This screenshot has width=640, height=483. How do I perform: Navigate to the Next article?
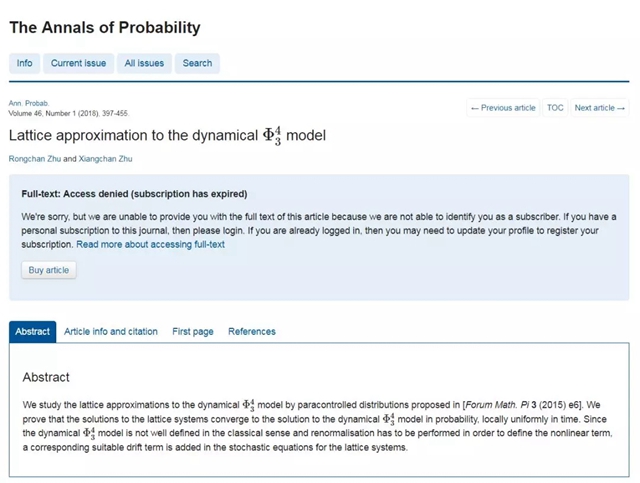pyautogui.click(x=600, y=108)
